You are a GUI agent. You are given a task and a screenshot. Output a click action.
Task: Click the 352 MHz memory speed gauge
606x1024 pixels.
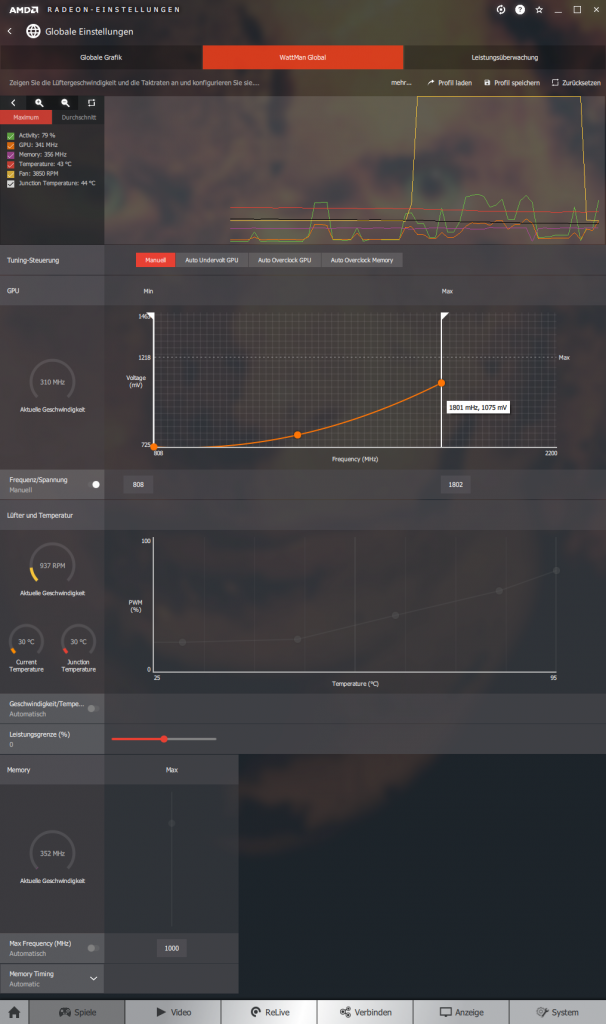point(52,852)
